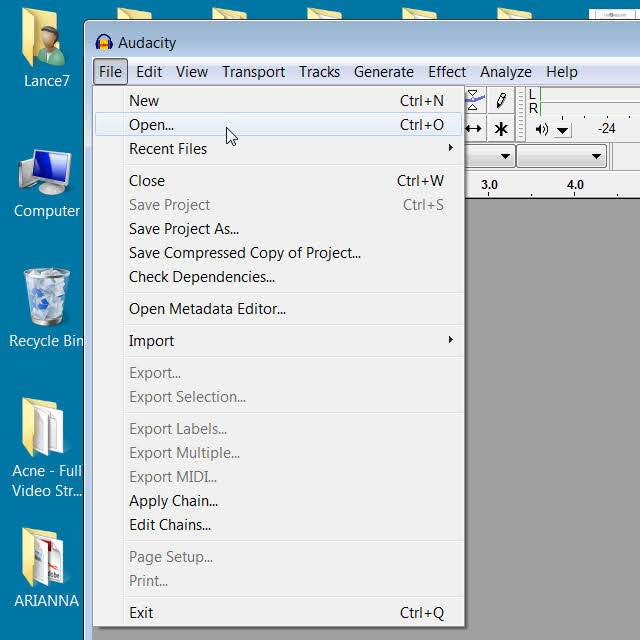
Task: Open the Help menu
Action: [x=562, y=72]
